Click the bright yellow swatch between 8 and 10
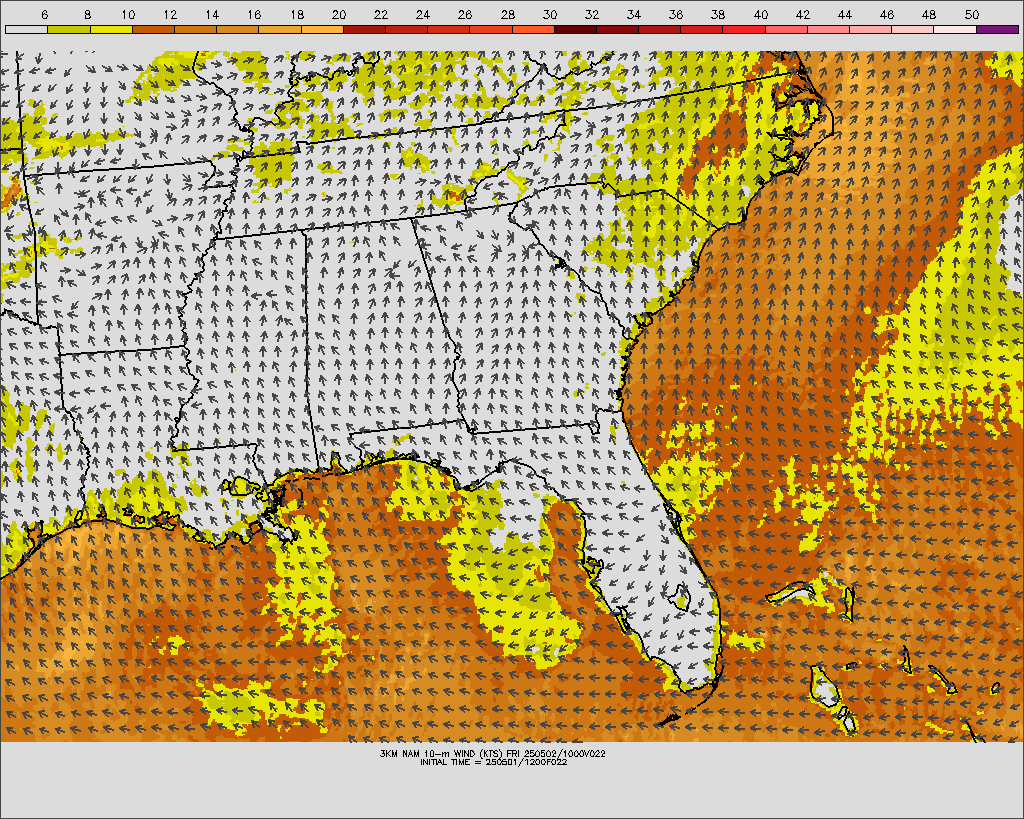This screenshot has width=1024, height=819. coord(111,29)
